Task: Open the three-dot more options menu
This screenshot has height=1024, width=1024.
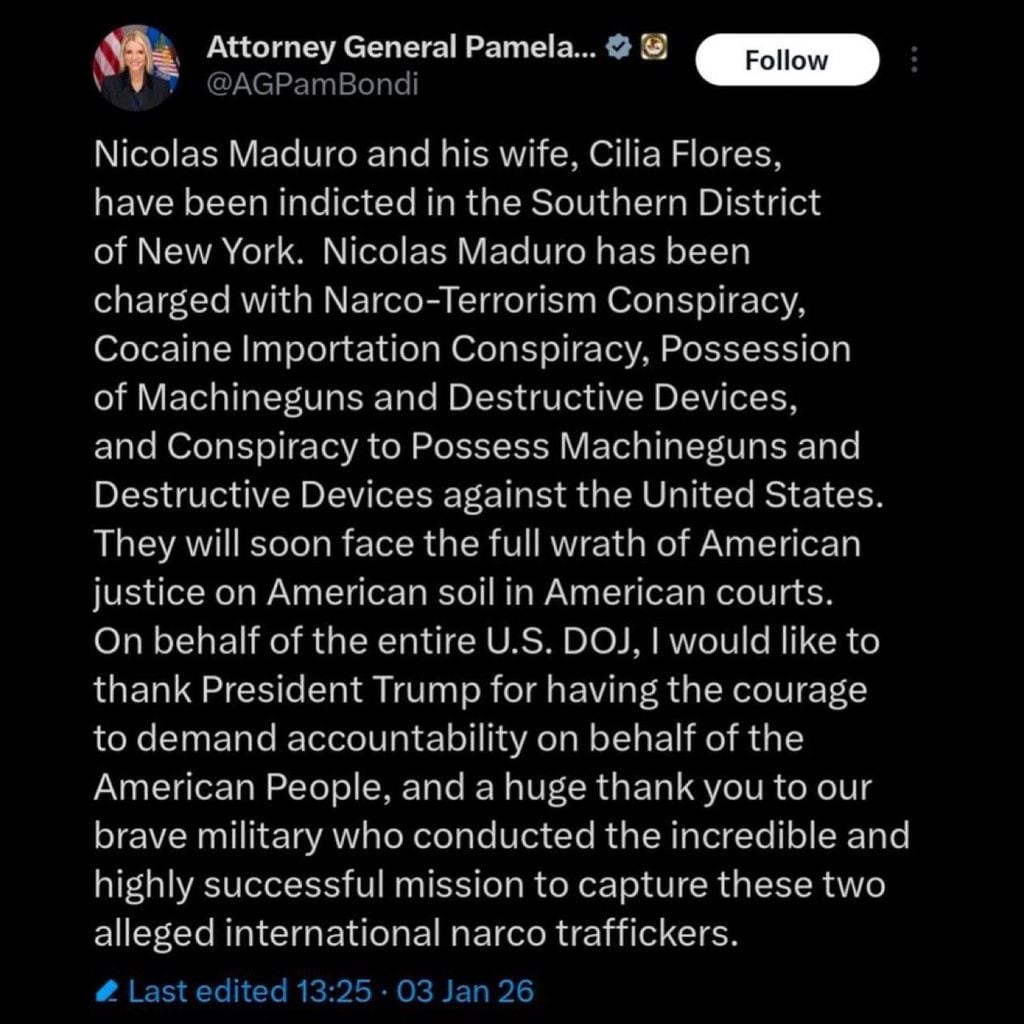Action: coord(915,60)
